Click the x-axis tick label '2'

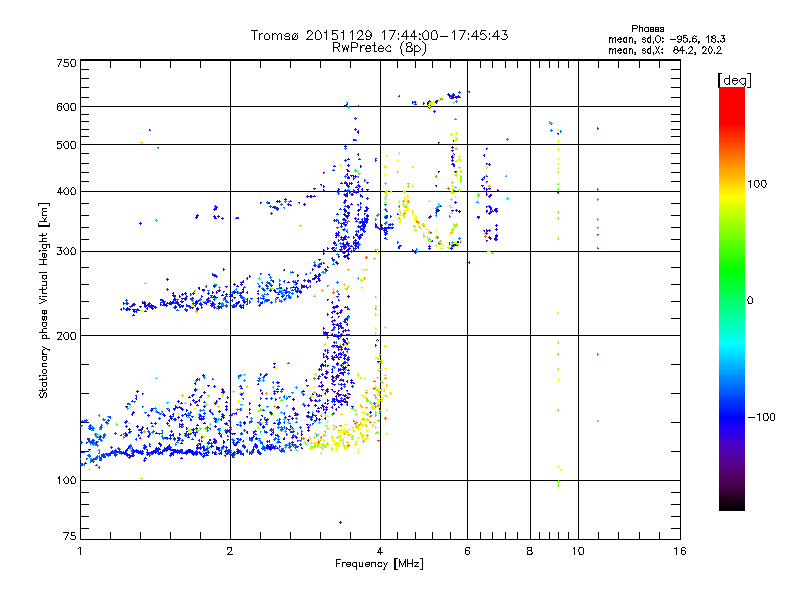tap(230, 551)
